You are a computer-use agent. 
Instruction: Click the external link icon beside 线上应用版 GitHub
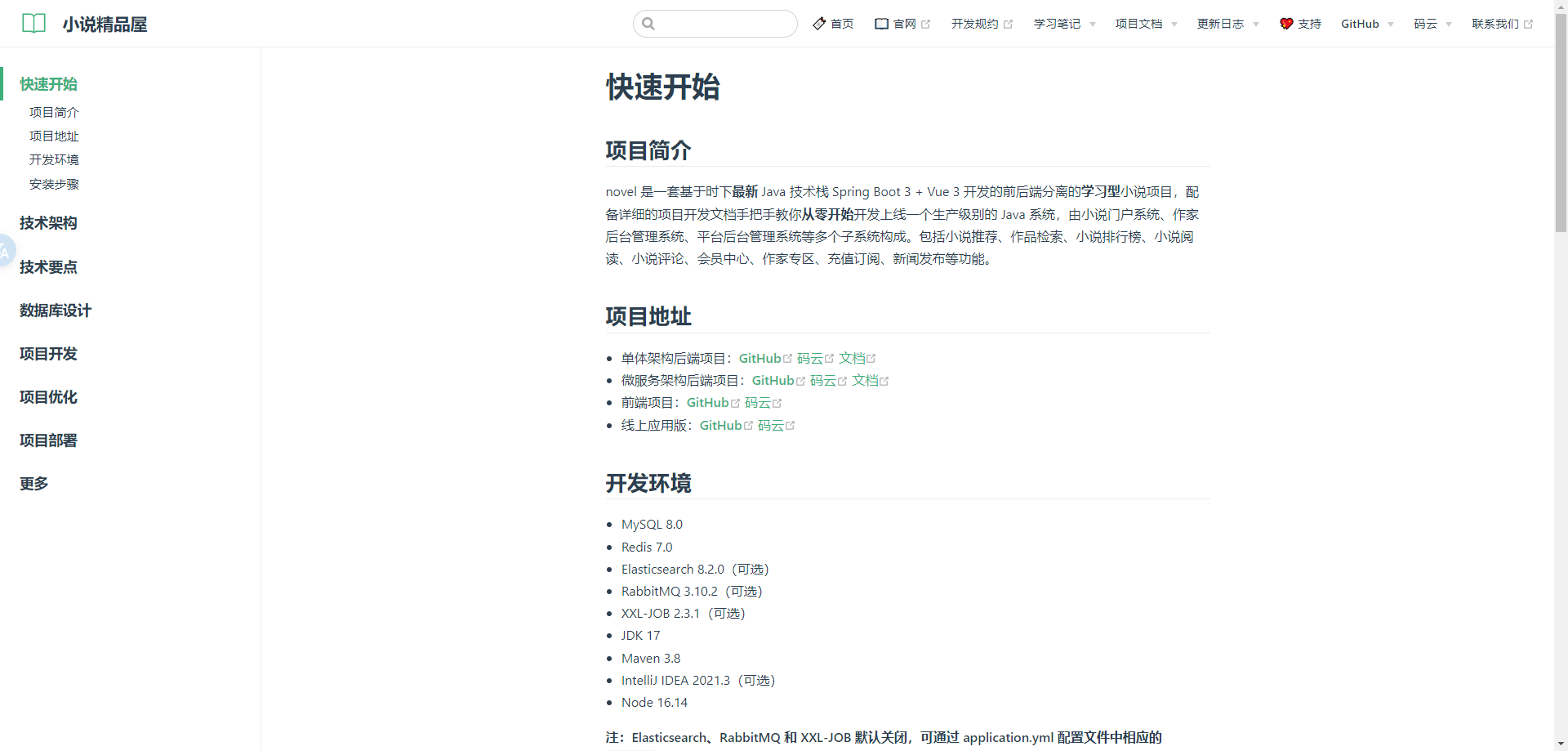pyautogui.click(x=749, y=425)
